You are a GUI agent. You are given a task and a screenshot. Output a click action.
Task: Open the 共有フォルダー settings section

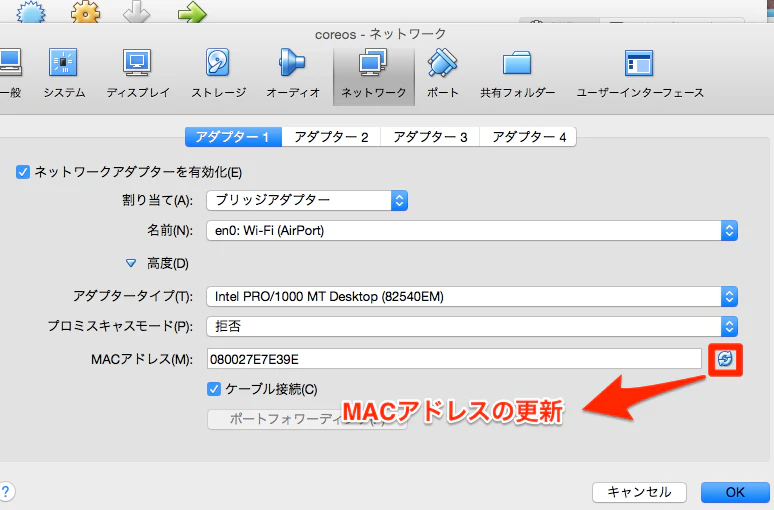[517, 74]
